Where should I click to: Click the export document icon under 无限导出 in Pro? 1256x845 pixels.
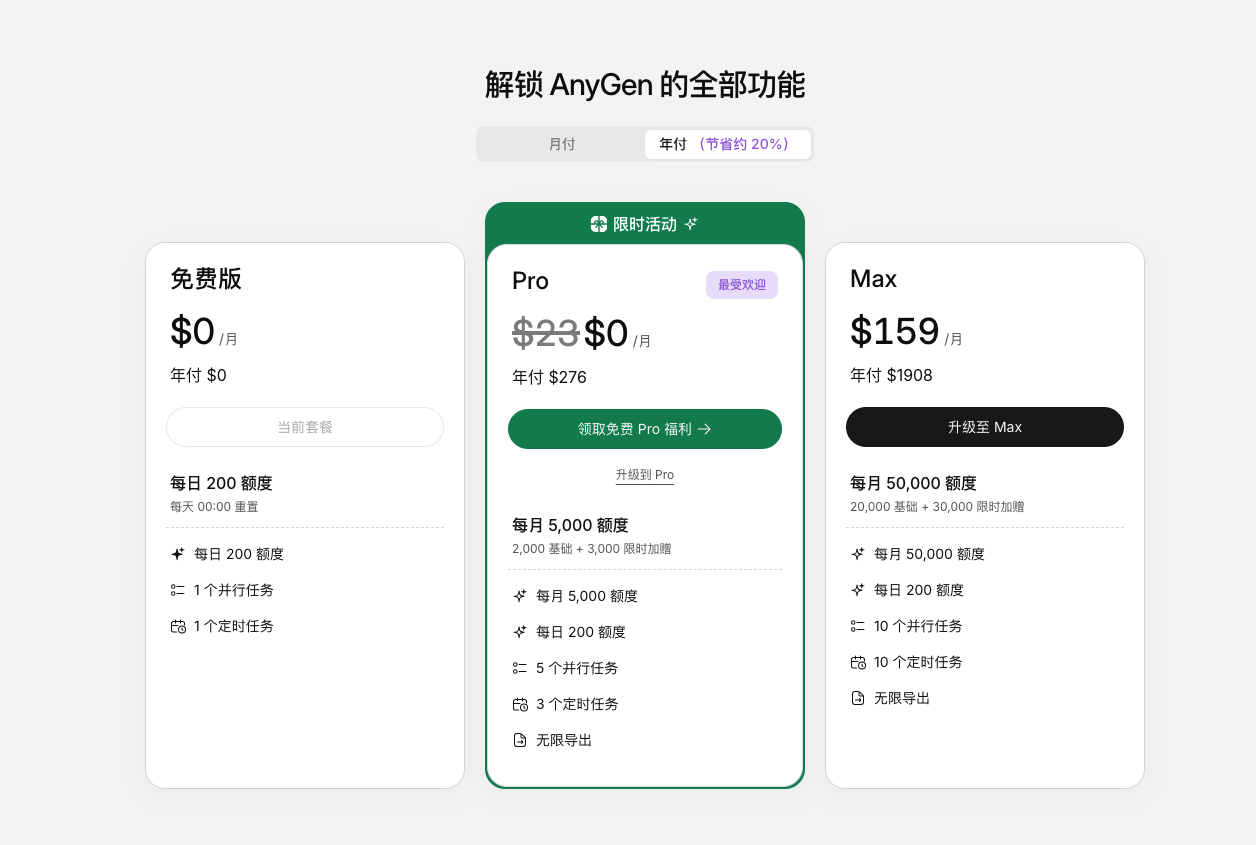[521, 740]
